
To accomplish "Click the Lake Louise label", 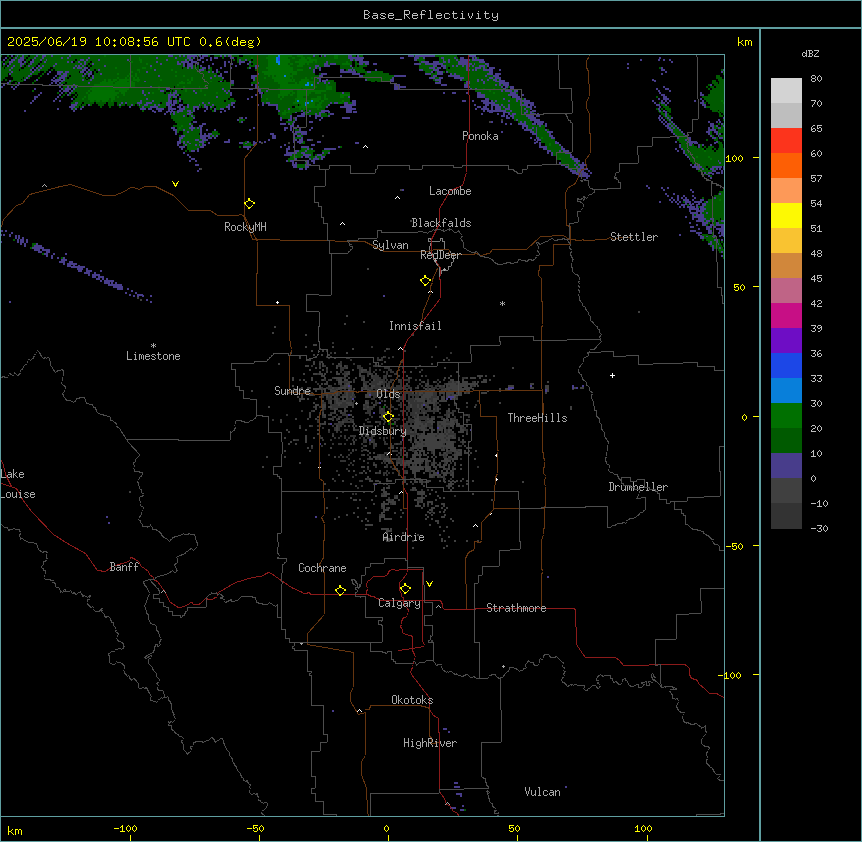I will coord(18,484).
